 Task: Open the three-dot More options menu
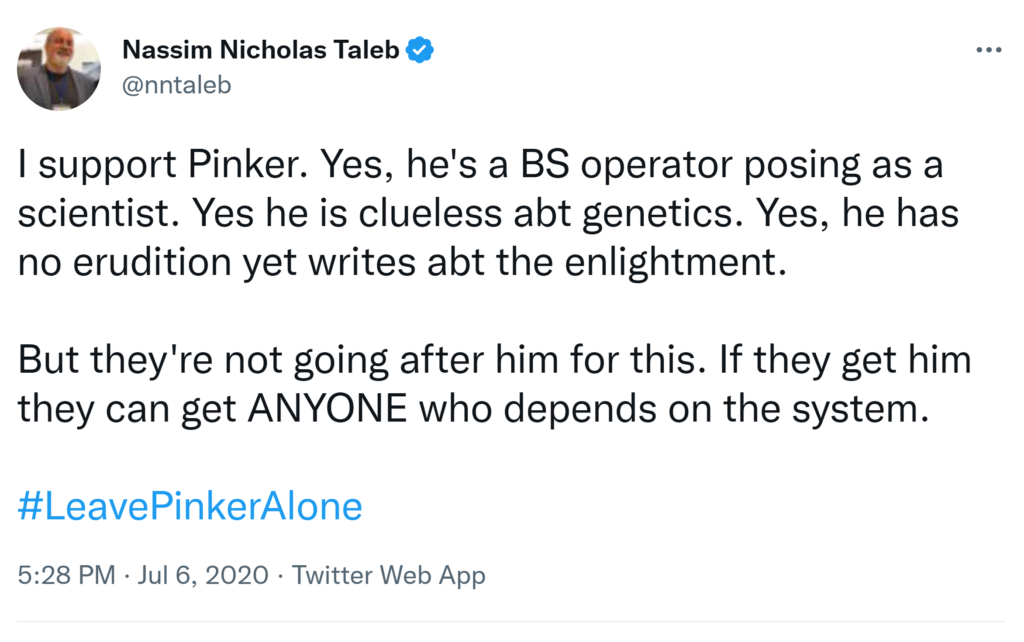(x=988, y=50)
